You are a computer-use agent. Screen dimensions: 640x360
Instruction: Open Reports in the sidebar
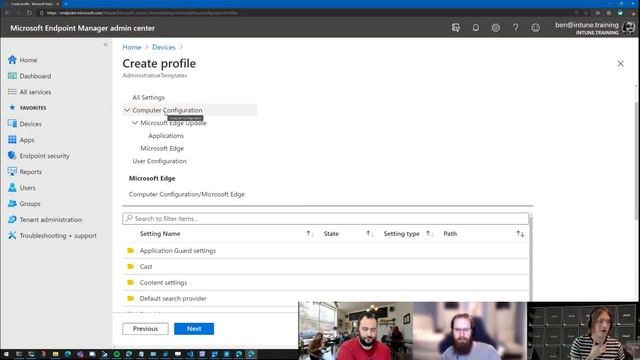pos(30,171)
